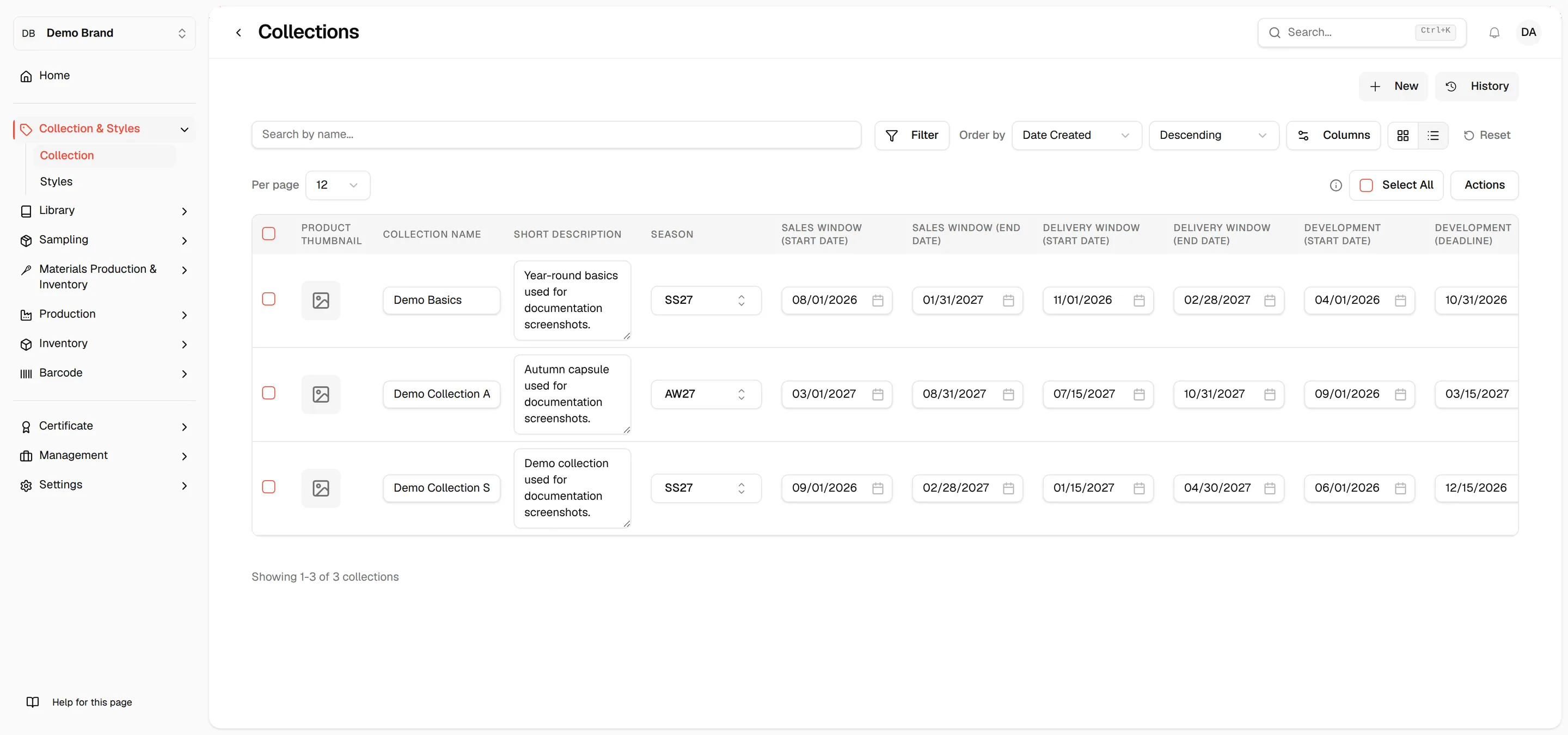Open the Home page from the sidebar

105,76
